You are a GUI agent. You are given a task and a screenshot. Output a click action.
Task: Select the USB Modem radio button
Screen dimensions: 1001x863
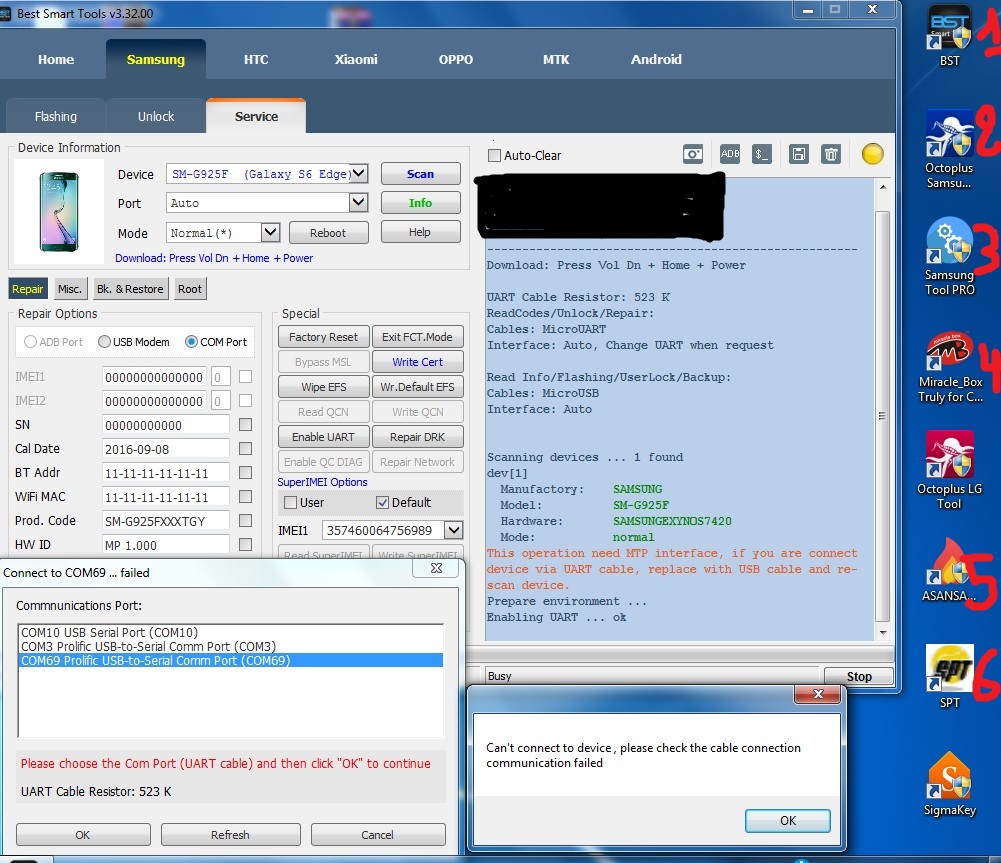[105, 342]
